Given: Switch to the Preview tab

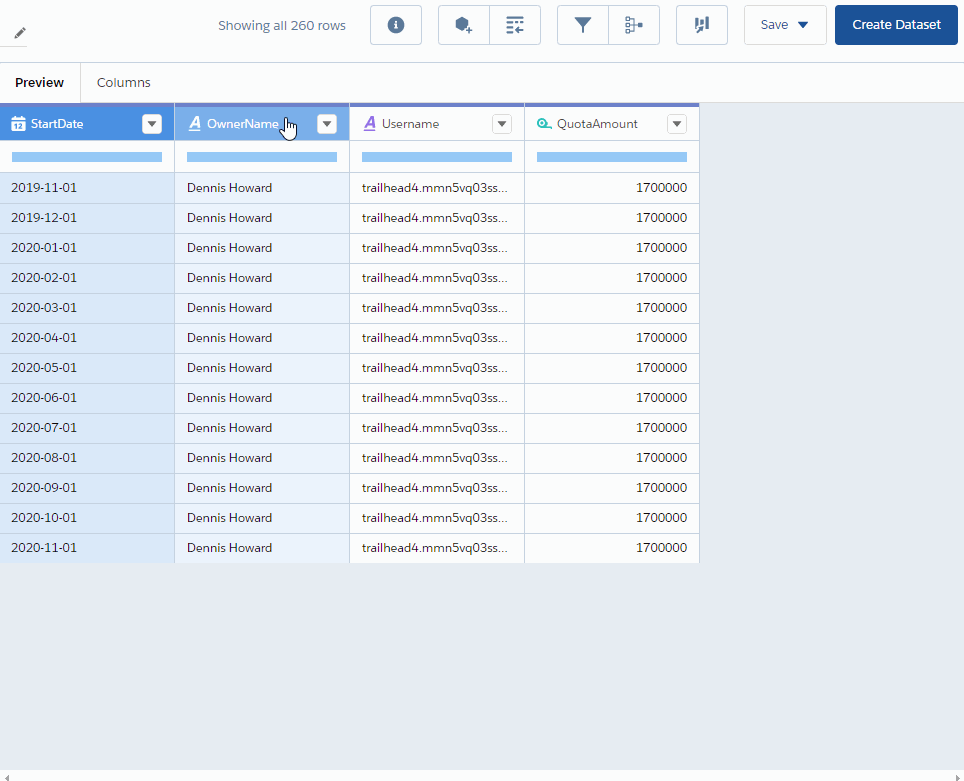Looking at the screenshot, I should click(x=39, y=82).
